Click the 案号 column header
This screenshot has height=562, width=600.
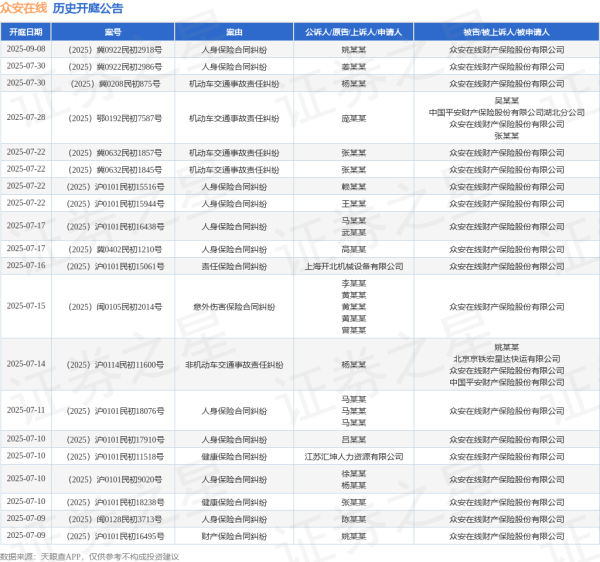[x=112, y=33]
